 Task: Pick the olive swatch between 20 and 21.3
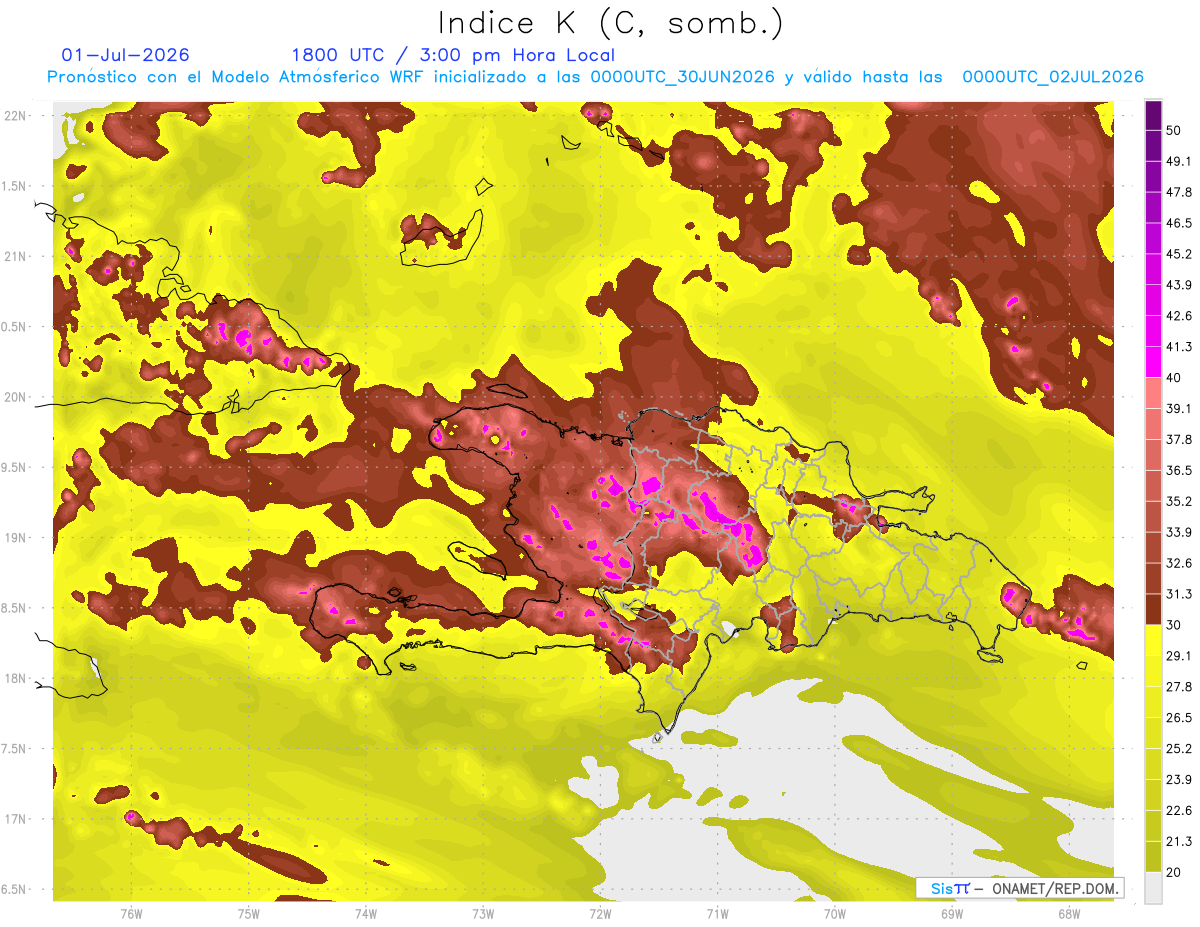point(1153,858)
